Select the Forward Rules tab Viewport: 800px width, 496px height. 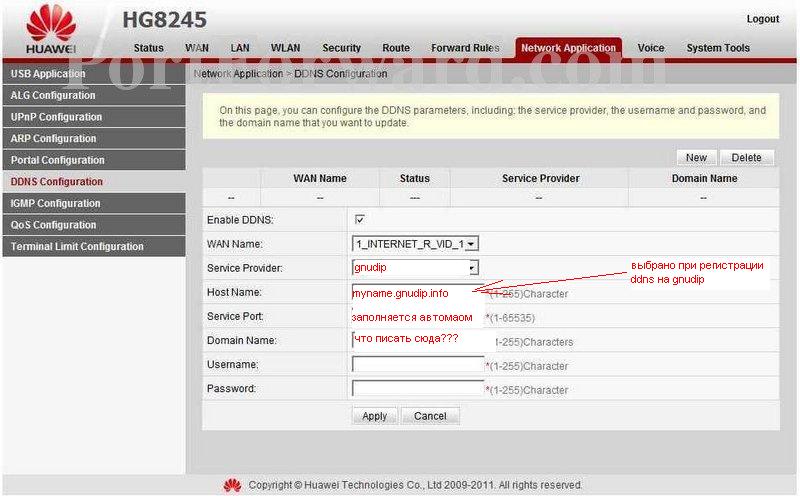(465, 48)
